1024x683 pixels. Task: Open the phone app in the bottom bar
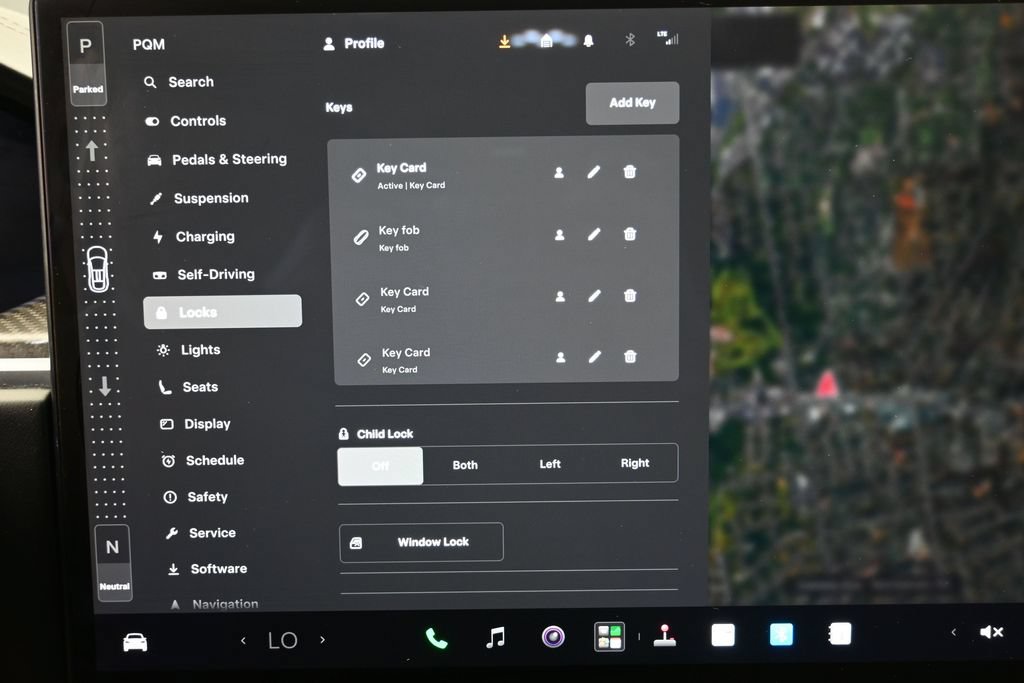coord(436,637)
